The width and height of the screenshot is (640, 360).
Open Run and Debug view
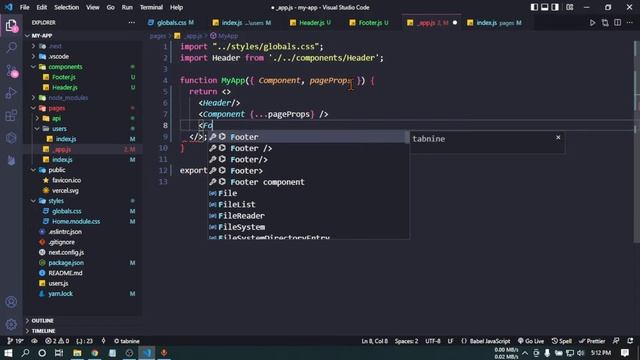pos(11,93)
